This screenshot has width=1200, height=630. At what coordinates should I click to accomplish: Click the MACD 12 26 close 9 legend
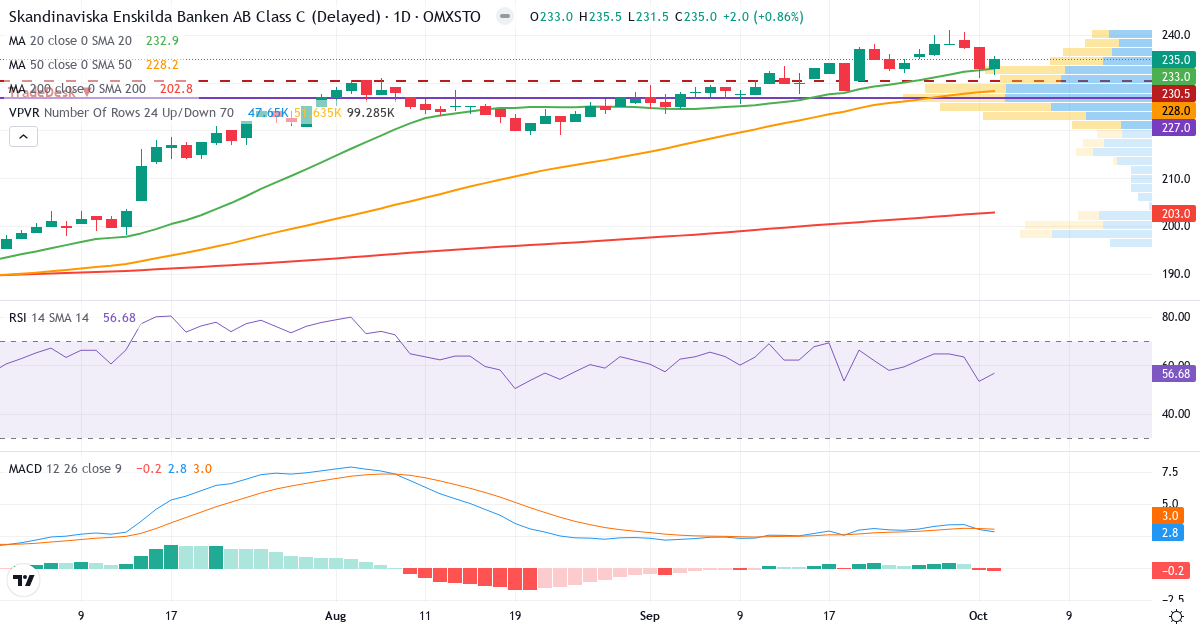tap(65, 469)
